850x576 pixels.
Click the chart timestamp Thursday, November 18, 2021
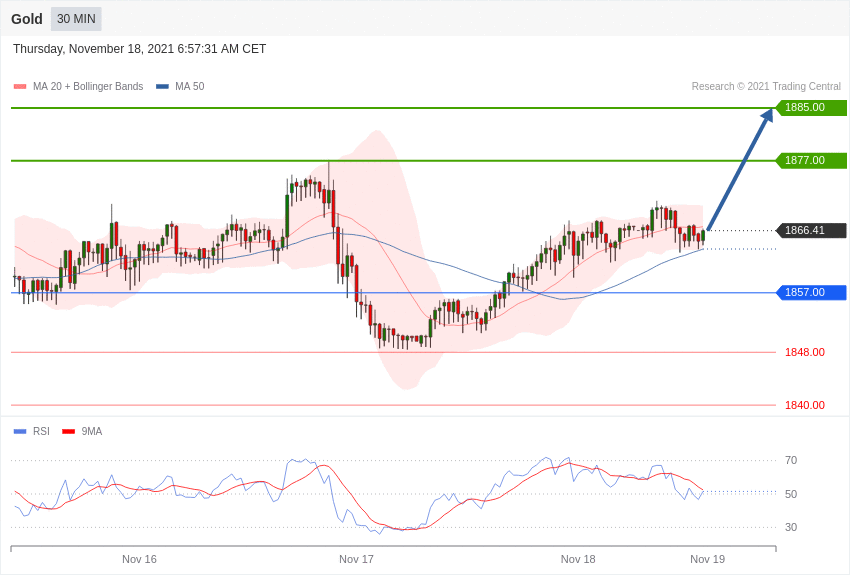(139, 49)
